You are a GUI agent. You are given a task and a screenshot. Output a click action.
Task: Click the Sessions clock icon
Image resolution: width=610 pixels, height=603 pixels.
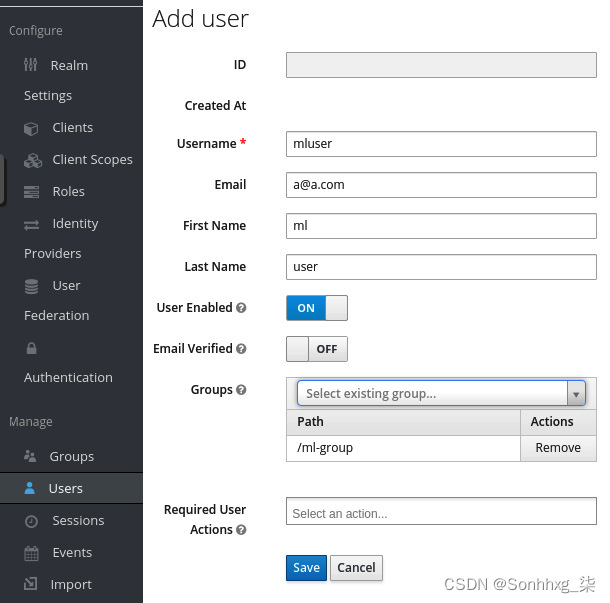pos(31,521)
